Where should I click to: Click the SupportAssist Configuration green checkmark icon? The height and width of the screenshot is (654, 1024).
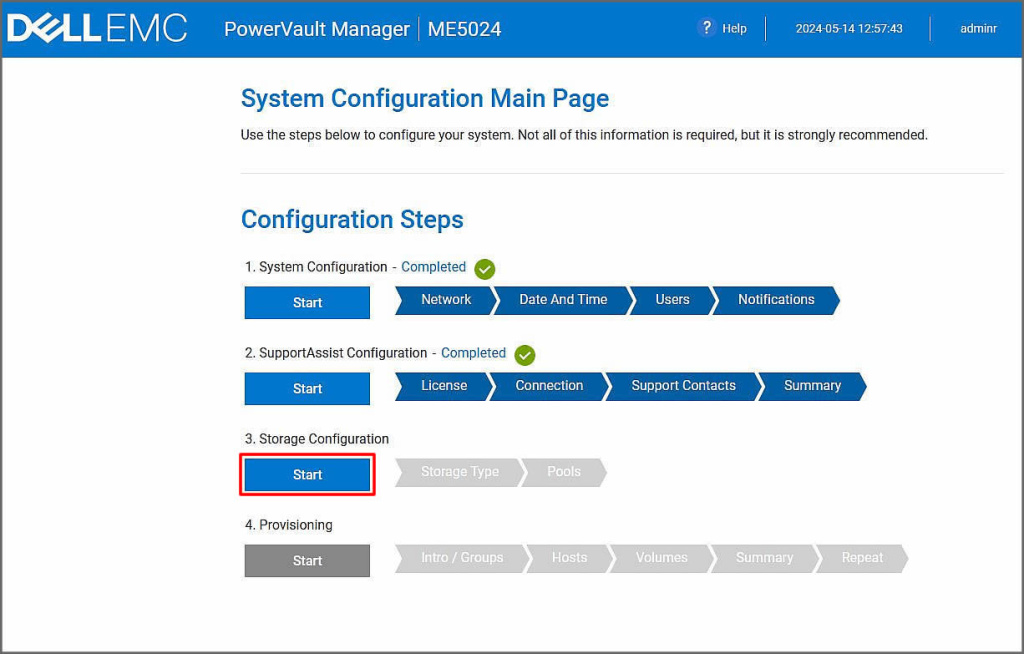point(525,354)
